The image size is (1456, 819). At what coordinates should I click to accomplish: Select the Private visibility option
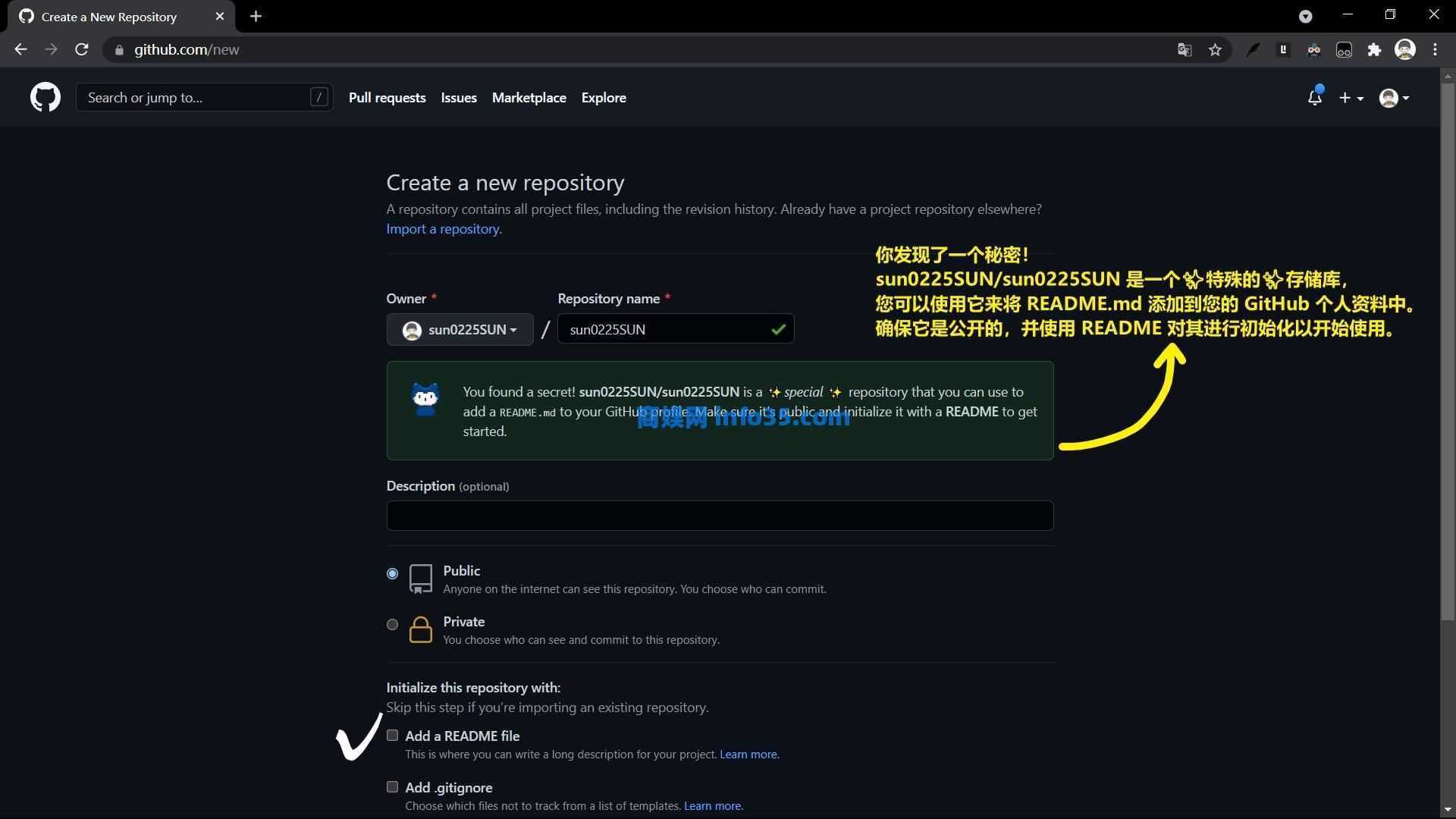tap(392, 625)
